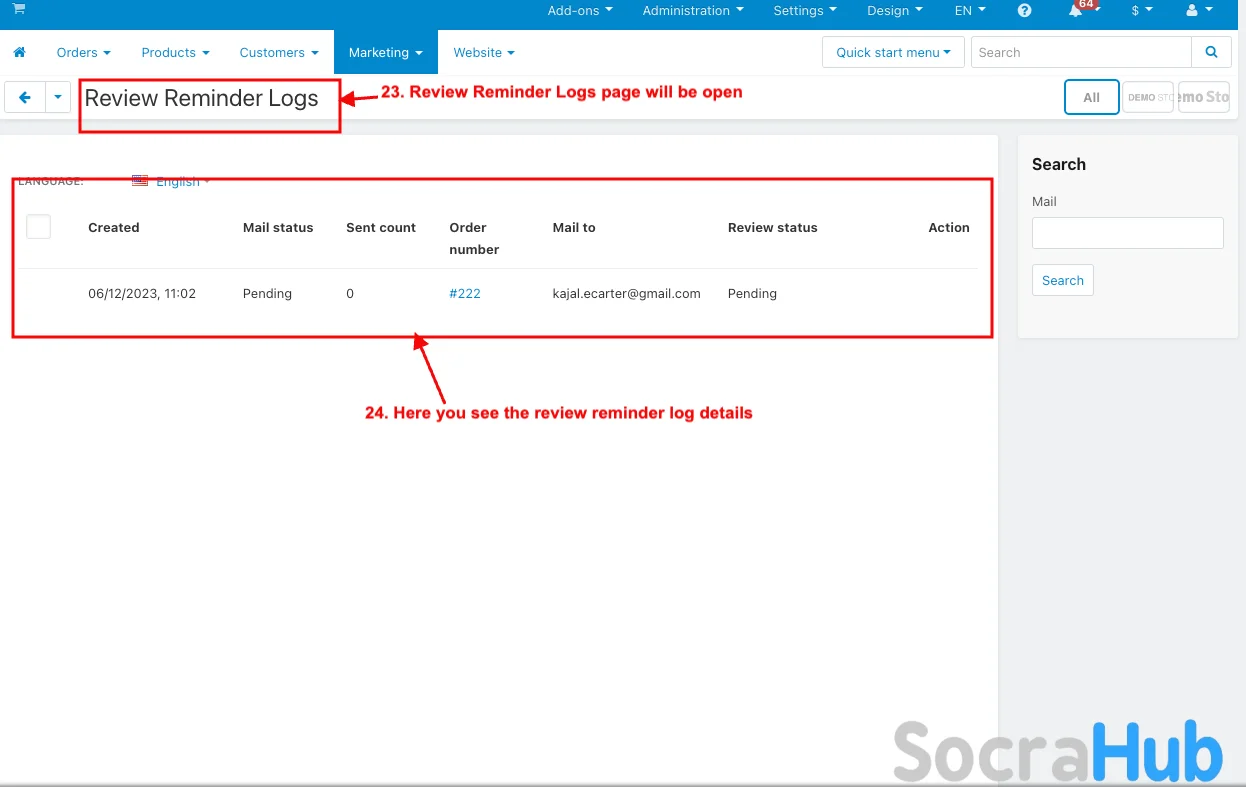Click the Search button in sidebar

[1062, 281]
